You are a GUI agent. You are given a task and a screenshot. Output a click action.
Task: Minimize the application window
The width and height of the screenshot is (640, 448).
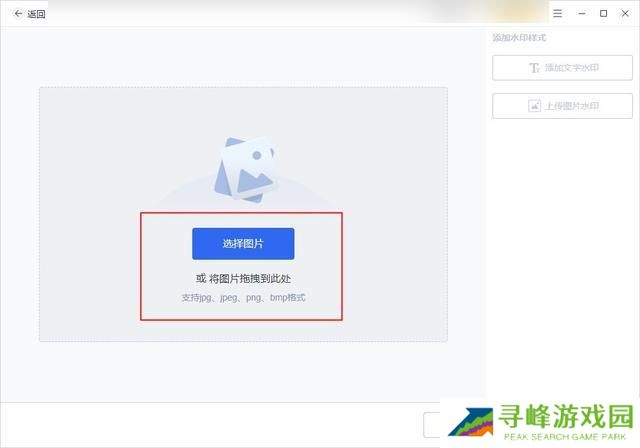click(580, 13)
